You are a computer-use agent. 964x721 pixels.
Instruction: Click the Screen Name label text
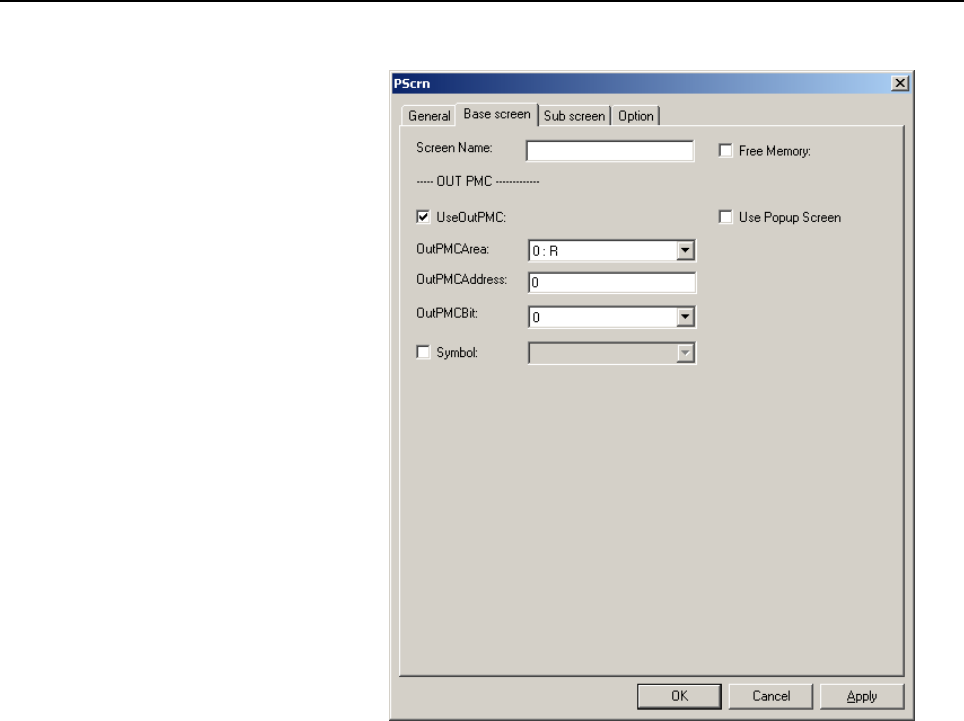(x=454, y=148)
